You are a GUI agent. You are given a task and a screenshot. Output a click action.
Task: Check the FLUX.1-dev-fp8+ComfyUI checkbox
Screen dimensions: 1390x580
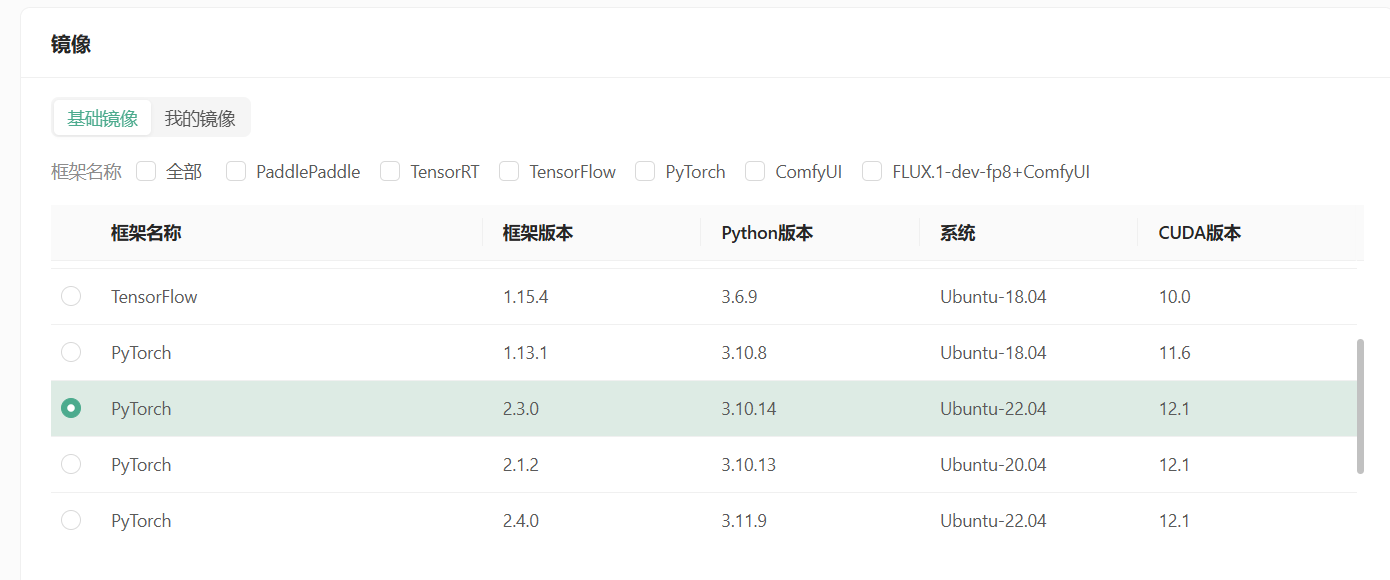click(x=872, y=171)
